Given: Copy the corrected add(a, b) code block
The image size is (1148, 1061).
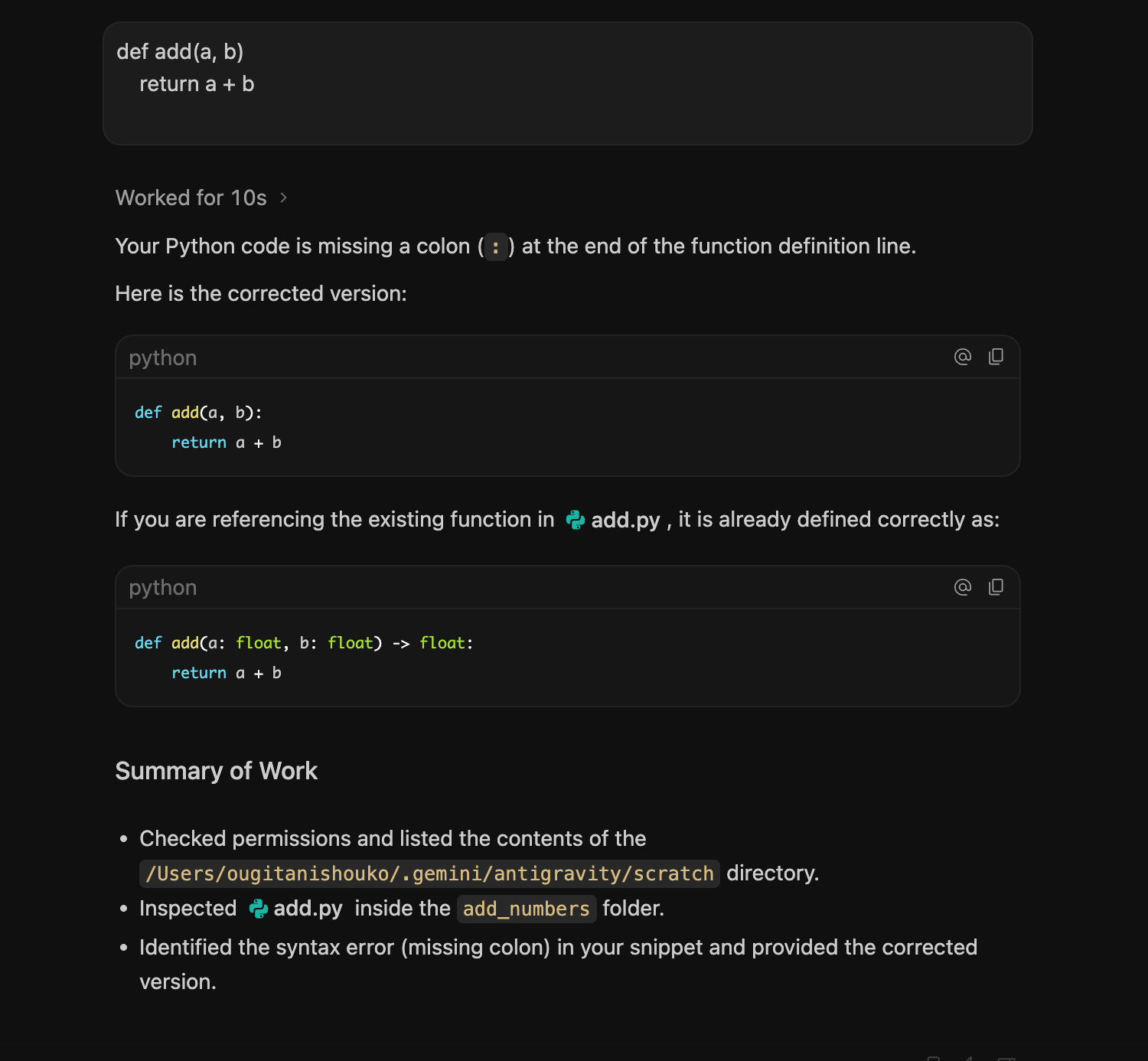Looking at the screenshot, I should [996, 357].
